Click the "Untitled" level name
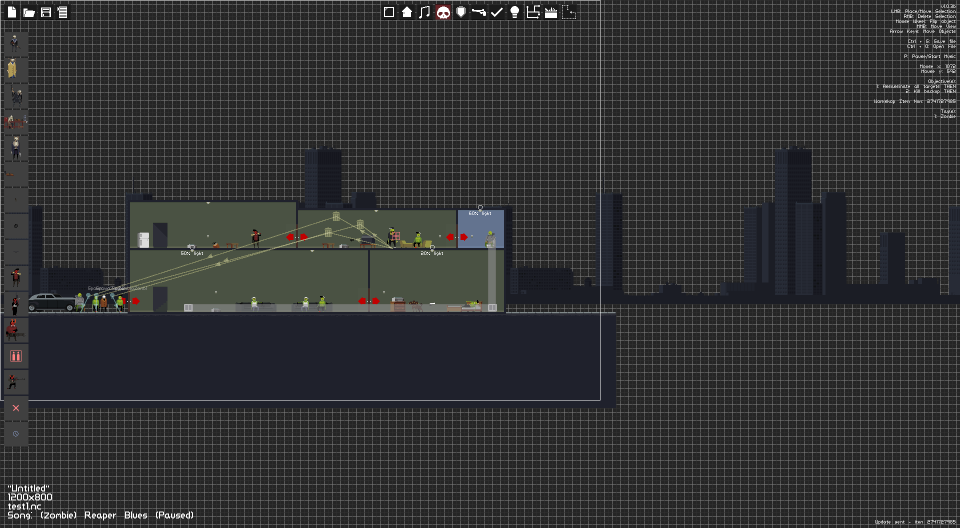This screenshot has width=960, height=528. 29,489
